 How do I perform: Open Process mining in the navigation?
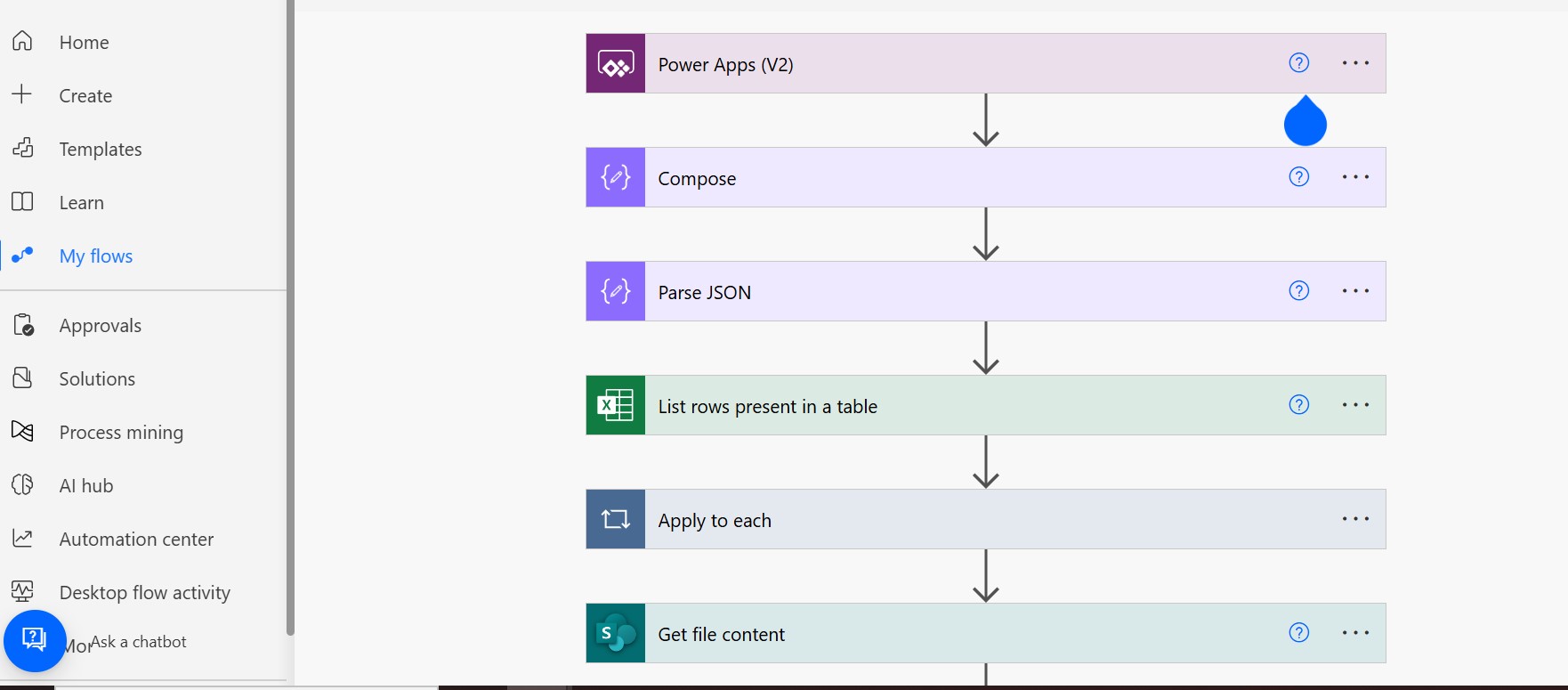pyautogui.click(x=121, y=433)
